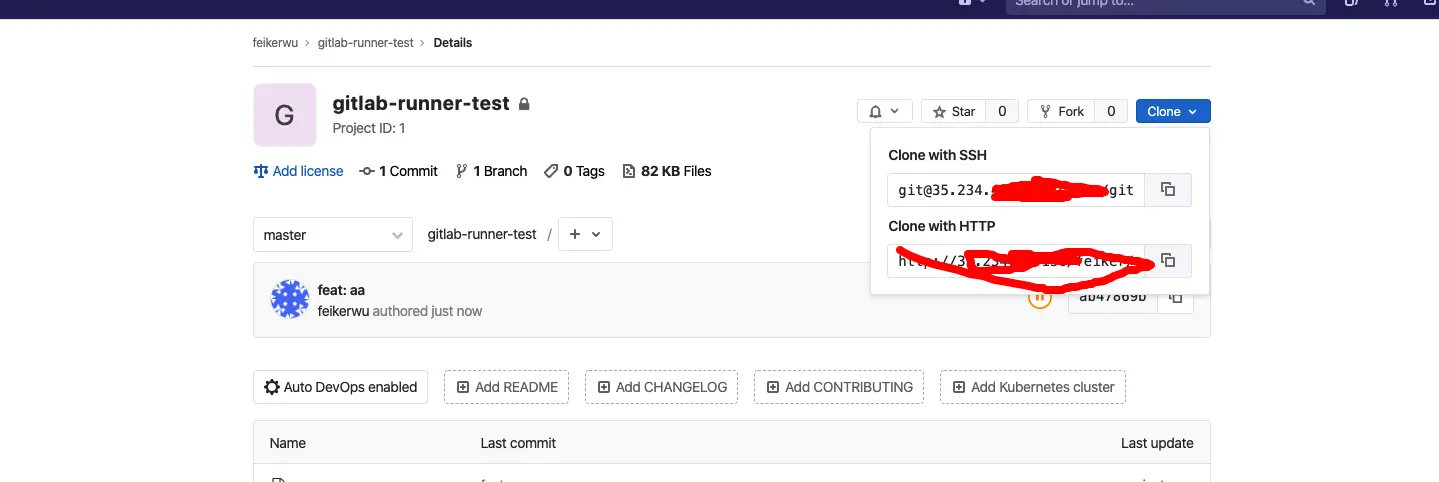Copy the HTTP clone URL
Viewport: 1439px width, 482px height.
(x=1167, y=261)
